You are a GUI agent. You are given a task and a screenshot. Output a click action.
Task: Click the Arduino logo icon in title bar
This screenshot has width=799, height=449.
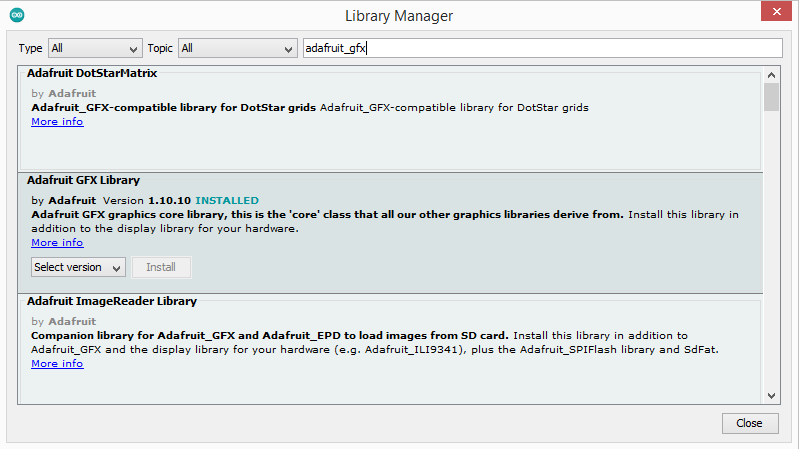click(17, 15)
